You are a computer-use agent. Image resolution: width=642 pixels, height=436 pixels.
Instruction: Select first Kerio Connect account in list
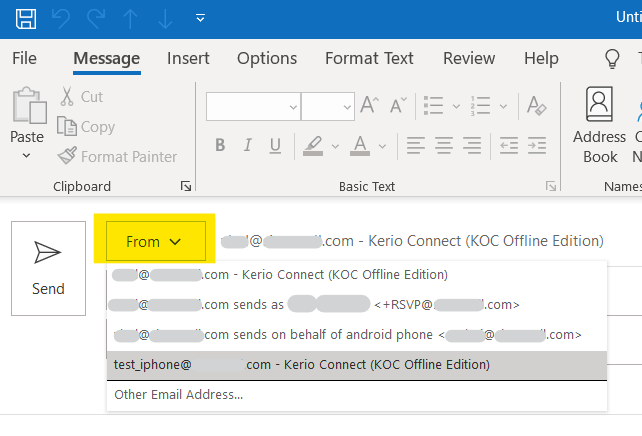(x=357, y=274)
